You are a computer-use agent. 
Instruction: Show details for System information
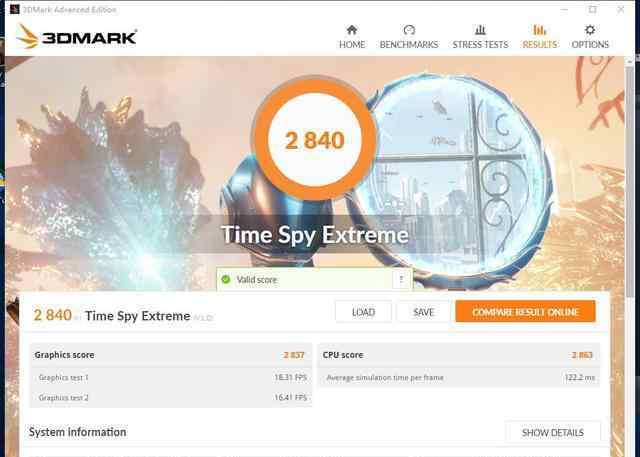coord(553,433)
